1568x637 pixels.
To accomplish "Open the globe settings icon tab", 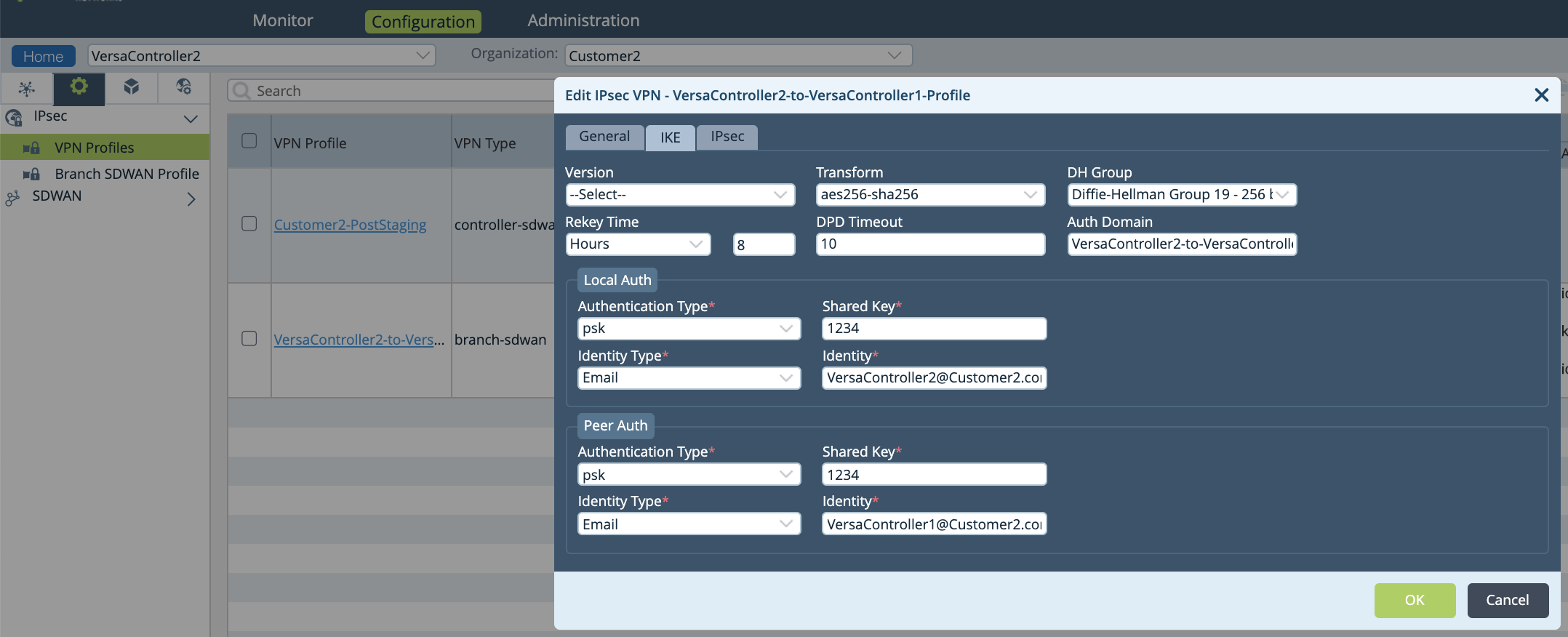I will pyautogui.click(x=183, y=88).
